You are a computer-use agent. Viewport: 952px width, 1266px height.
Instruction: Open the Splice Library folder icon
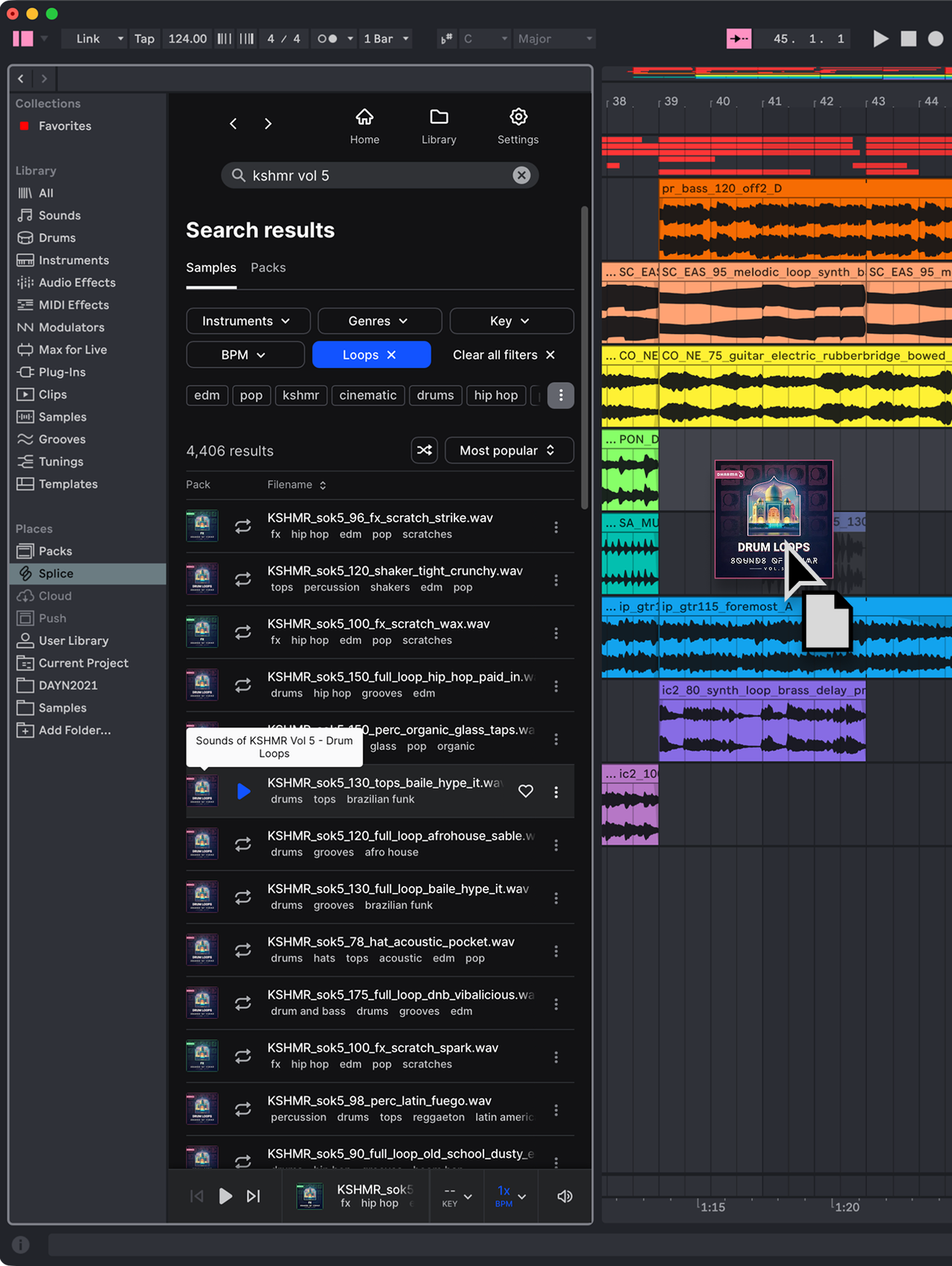click(439, 126)
